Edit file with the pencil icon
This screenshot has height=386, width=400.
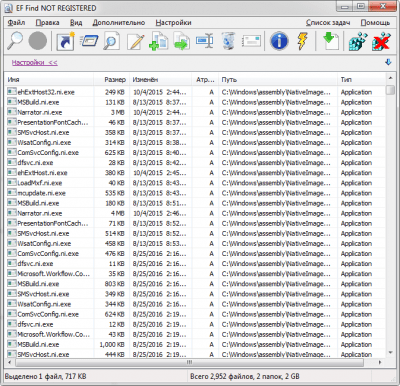coord(136,41)
